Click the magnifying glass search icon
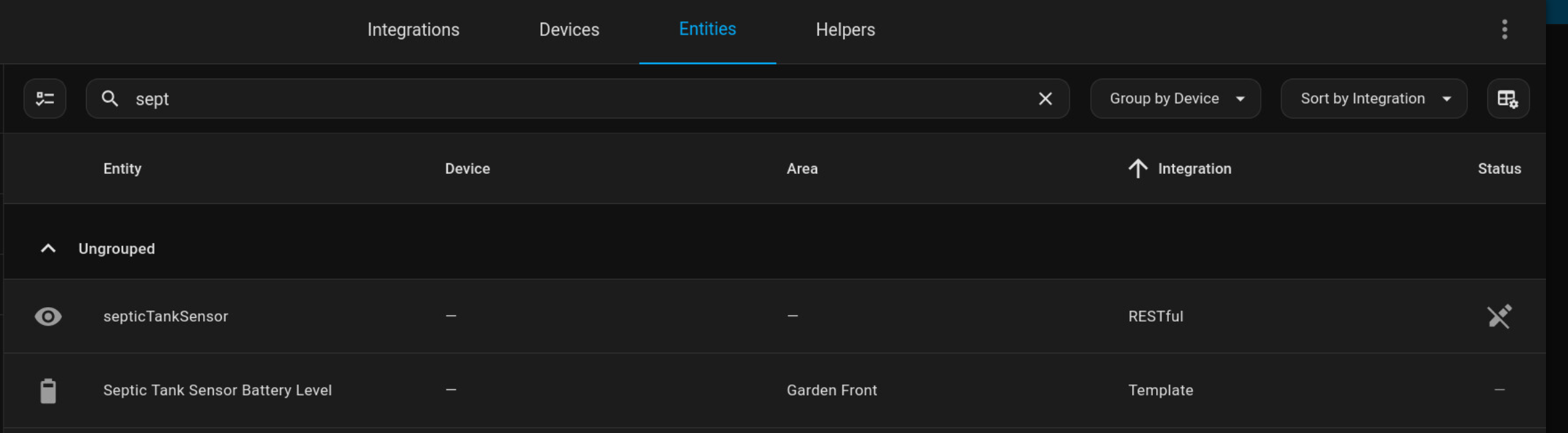1568x433 pixels. pos(111,99)
